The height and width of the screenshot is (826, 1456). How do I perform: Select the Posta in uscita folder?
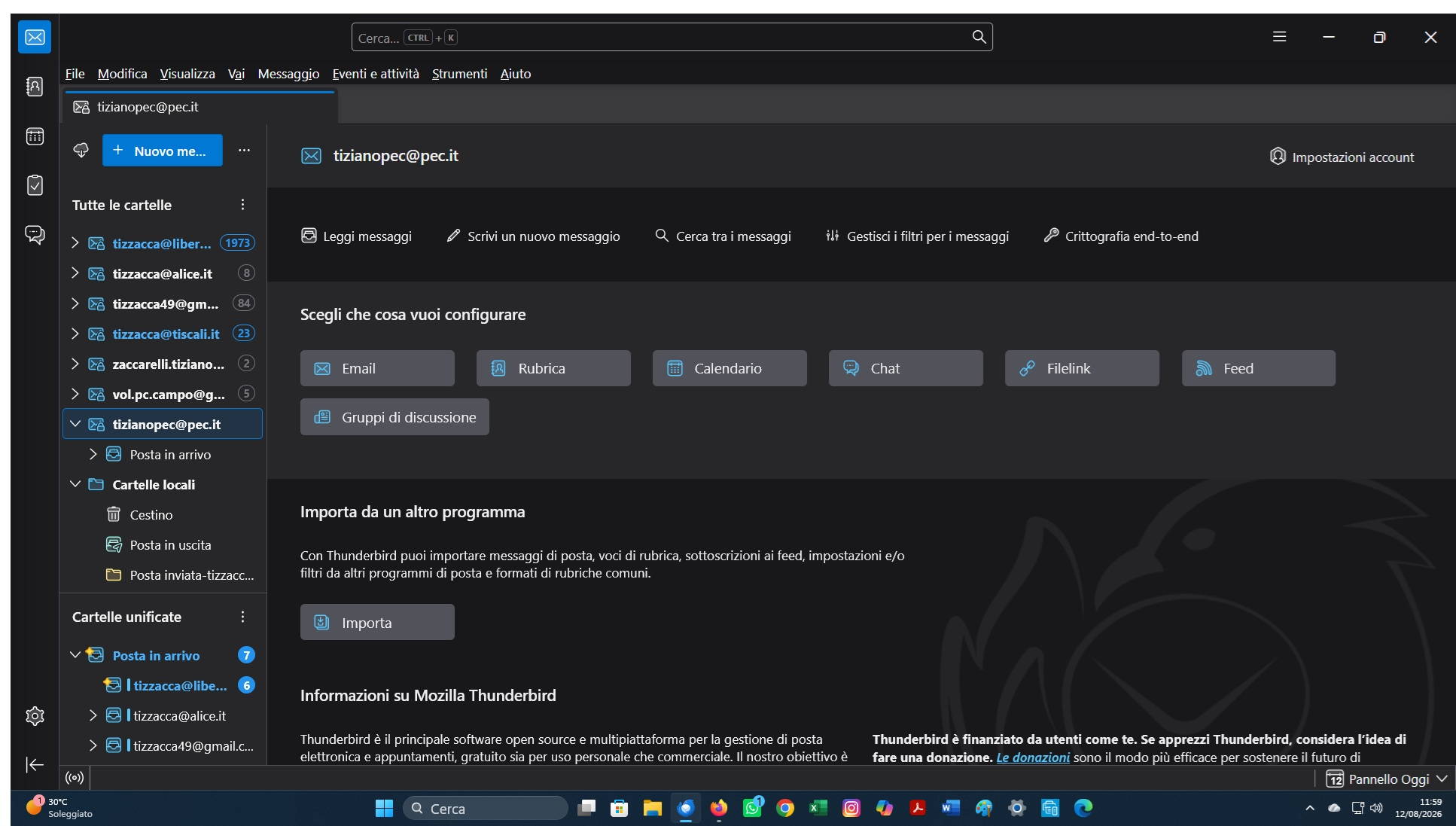click(163, 544)
